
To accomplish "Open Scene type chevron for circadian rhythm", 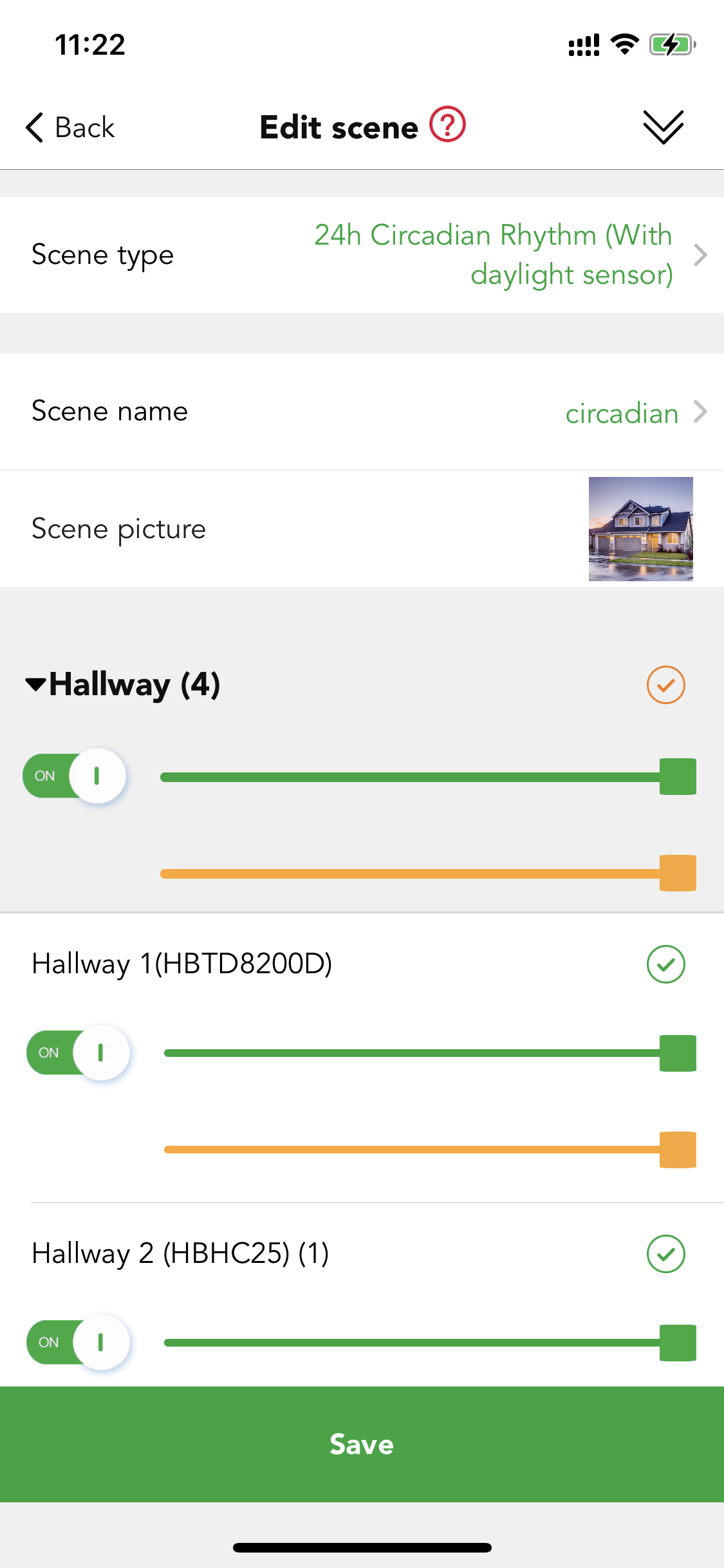I will point(701,255).
